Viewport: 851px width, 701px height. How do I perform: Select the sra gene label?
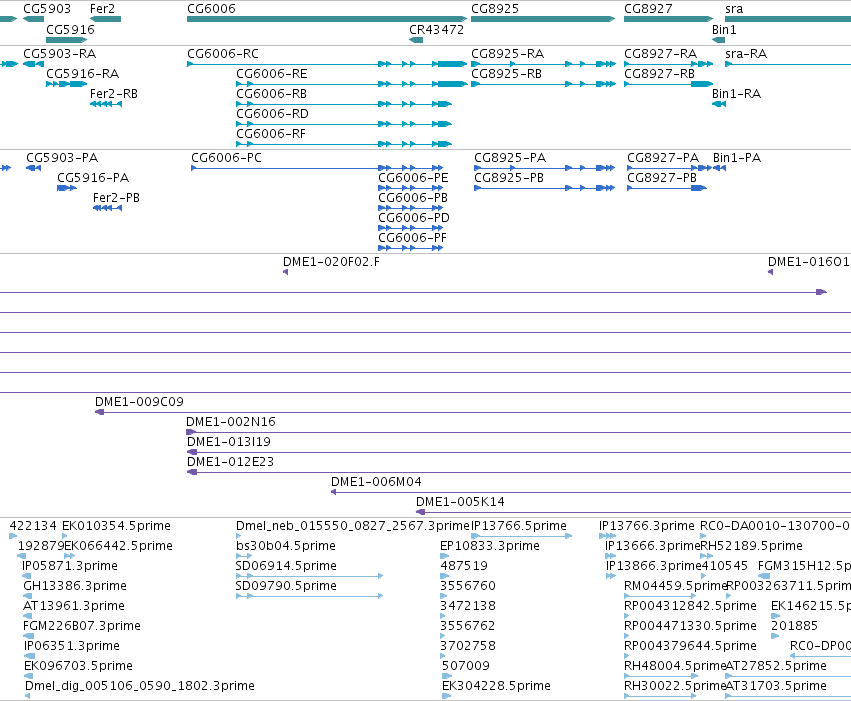pos(734,9)
